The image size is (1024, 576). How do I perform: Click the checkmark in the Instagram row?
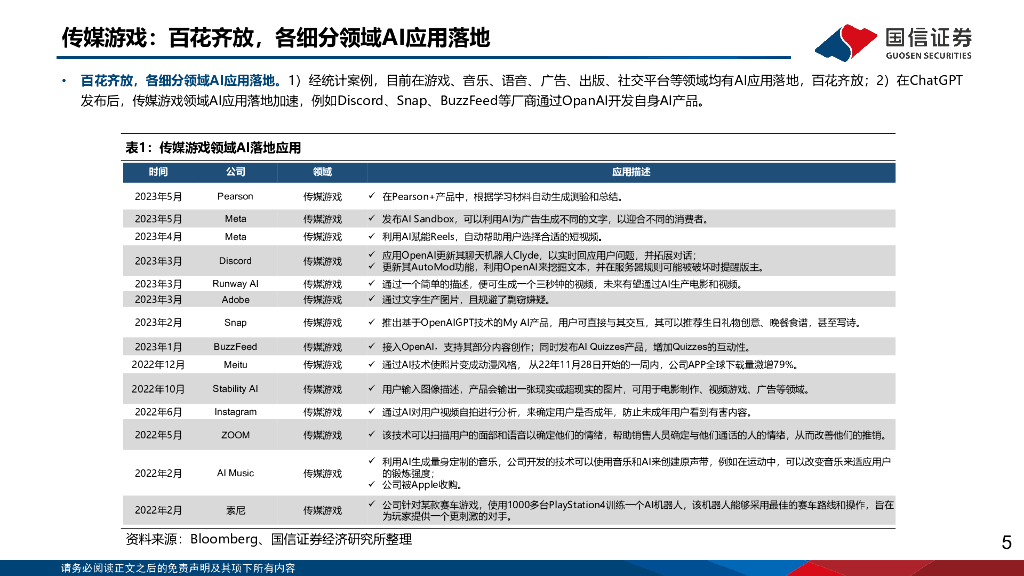pos(371,411)
